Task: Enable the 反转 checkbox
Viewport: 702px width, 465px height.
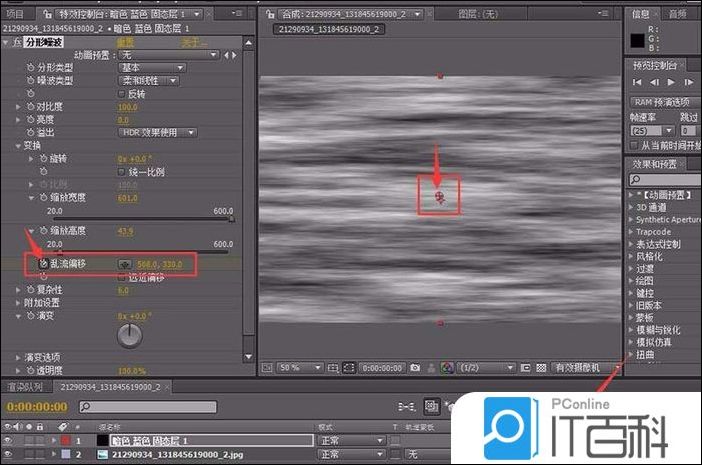Action: (x=121, y=94)
